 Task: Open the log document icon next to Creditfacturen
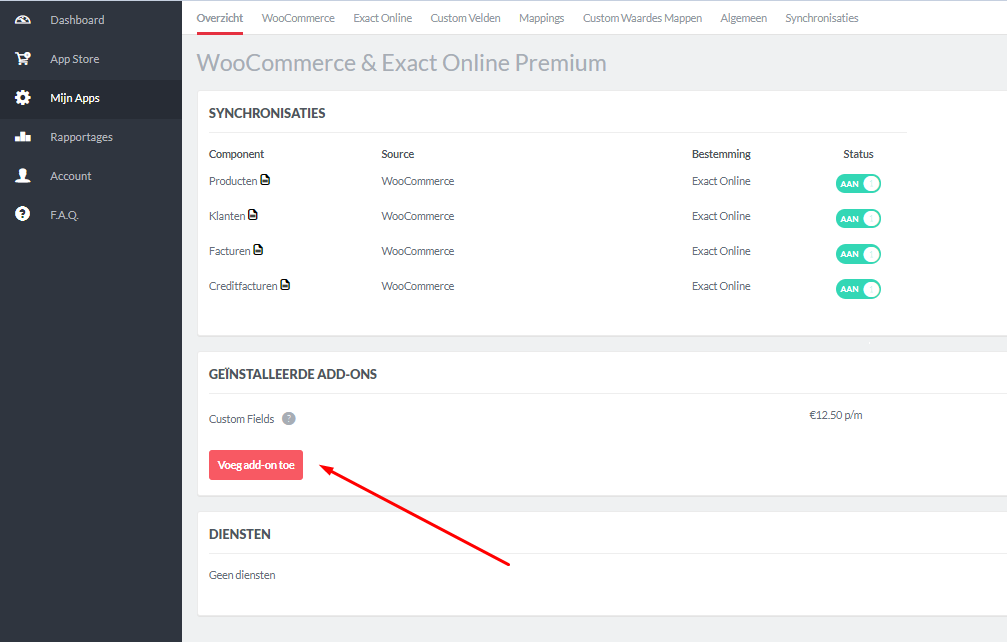285,284
